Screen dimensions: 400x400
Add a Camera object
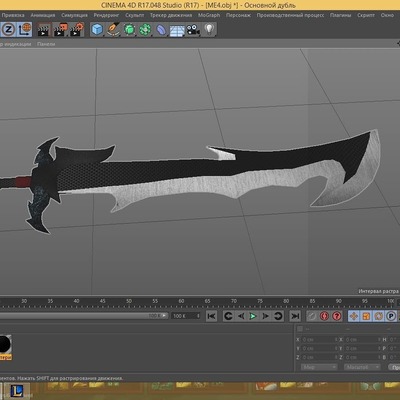(193, 30)
